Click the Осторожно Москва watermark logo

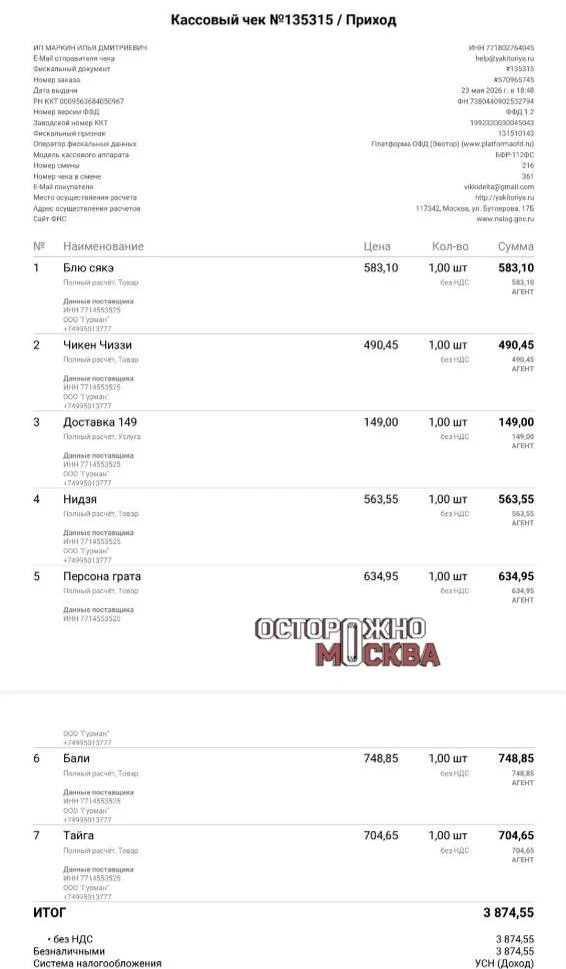point(347,642)
